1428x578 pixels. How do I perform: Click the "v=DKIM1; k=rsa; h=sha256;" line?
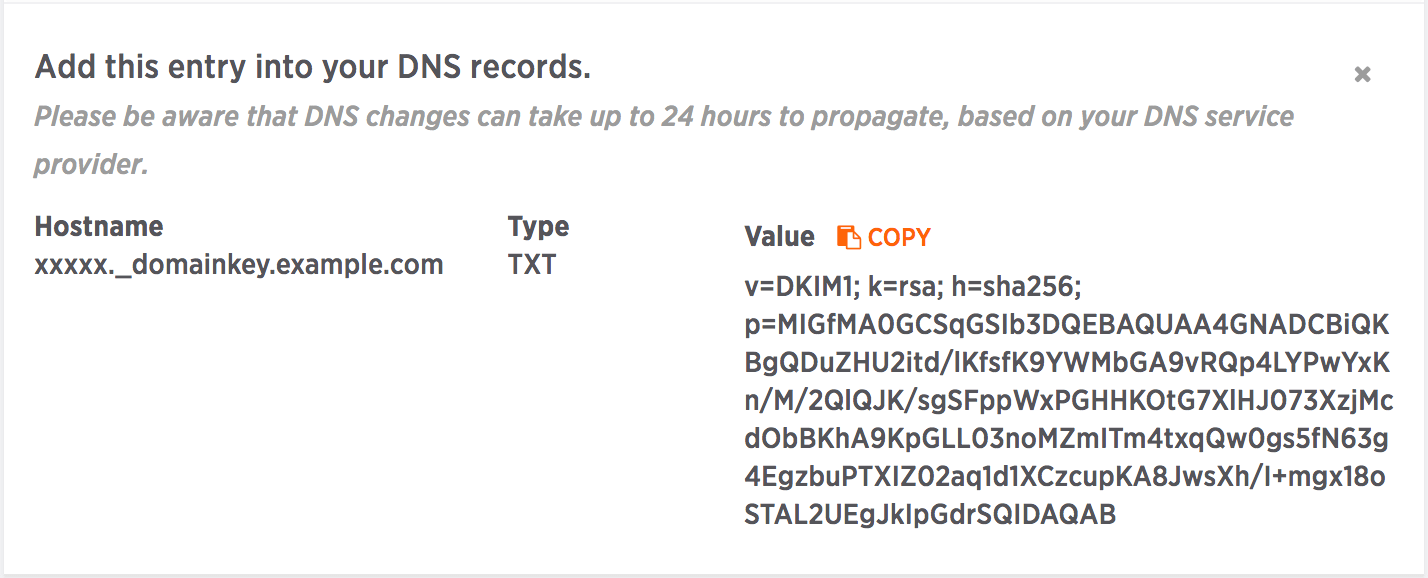click(914, 288)
